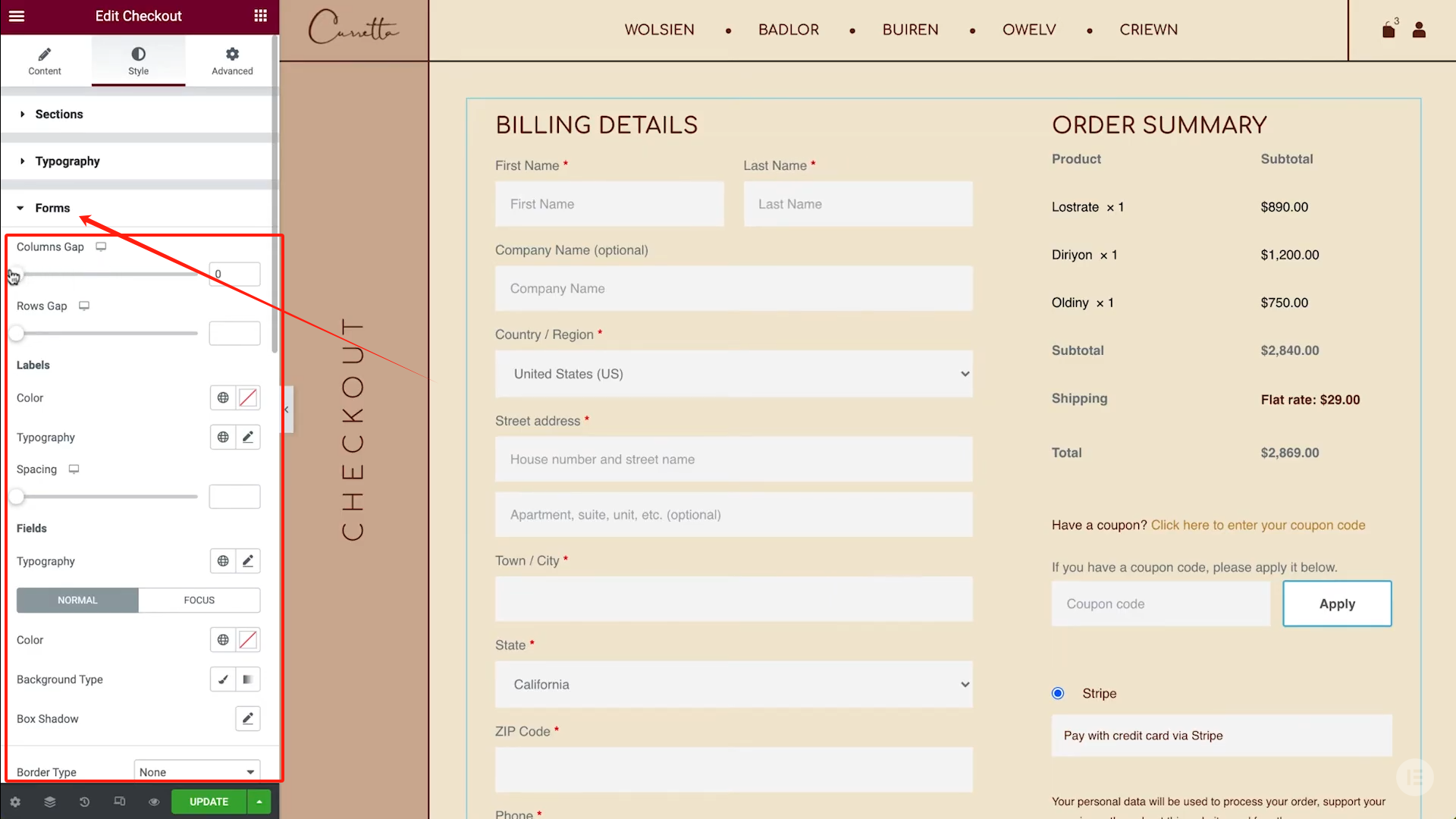Open the Navigator layers panel
Screen dimensions: 1456x819
point(49,802)
